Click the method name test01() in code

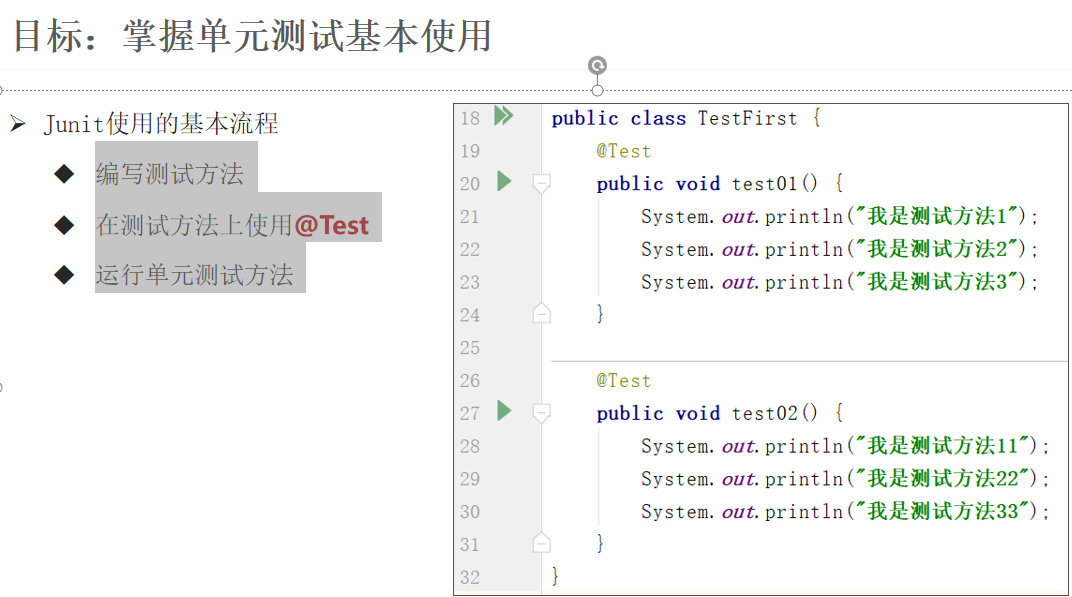(775, 184)
